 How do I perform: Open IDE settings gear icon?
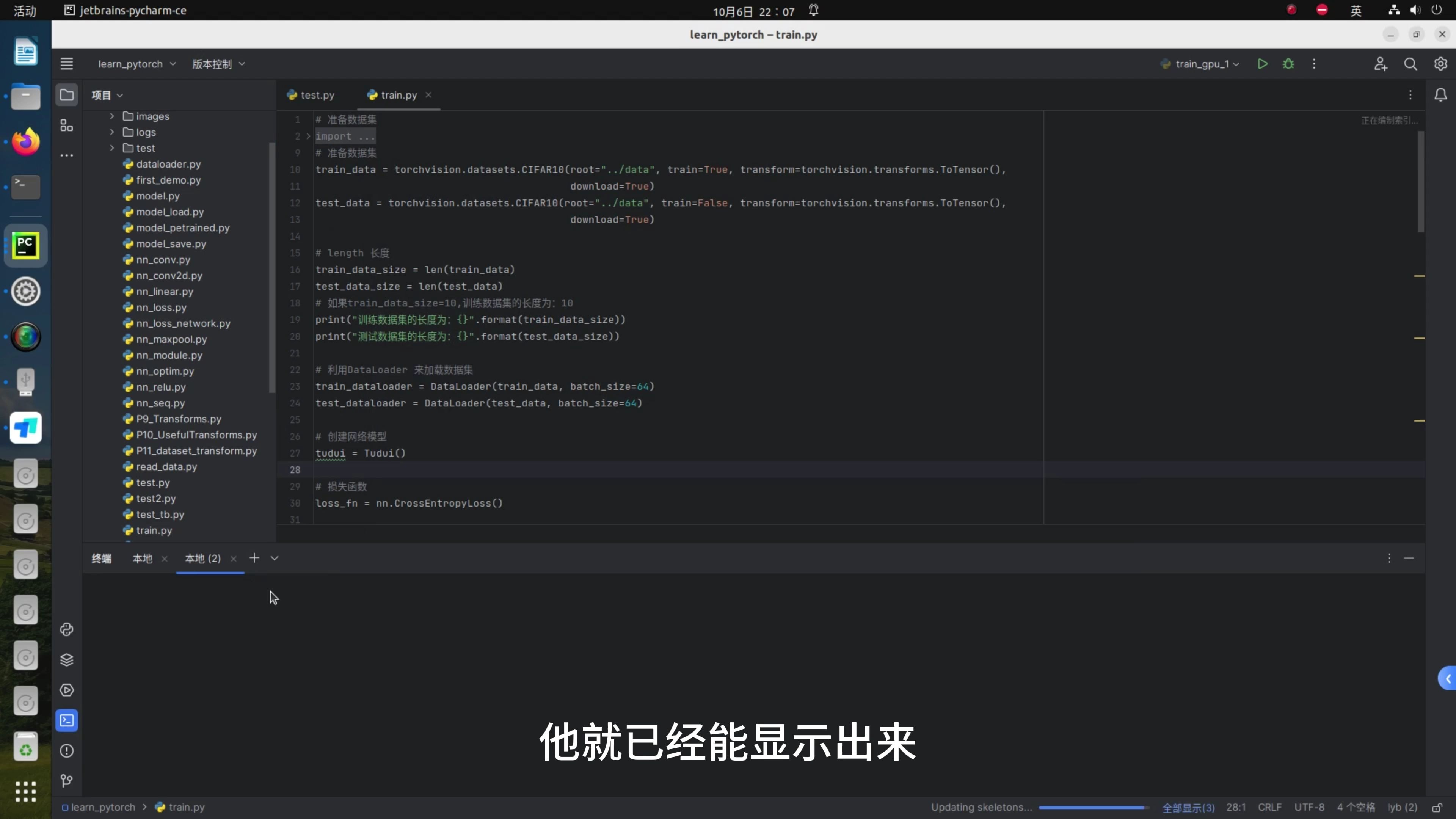(x=1440, y=64)
